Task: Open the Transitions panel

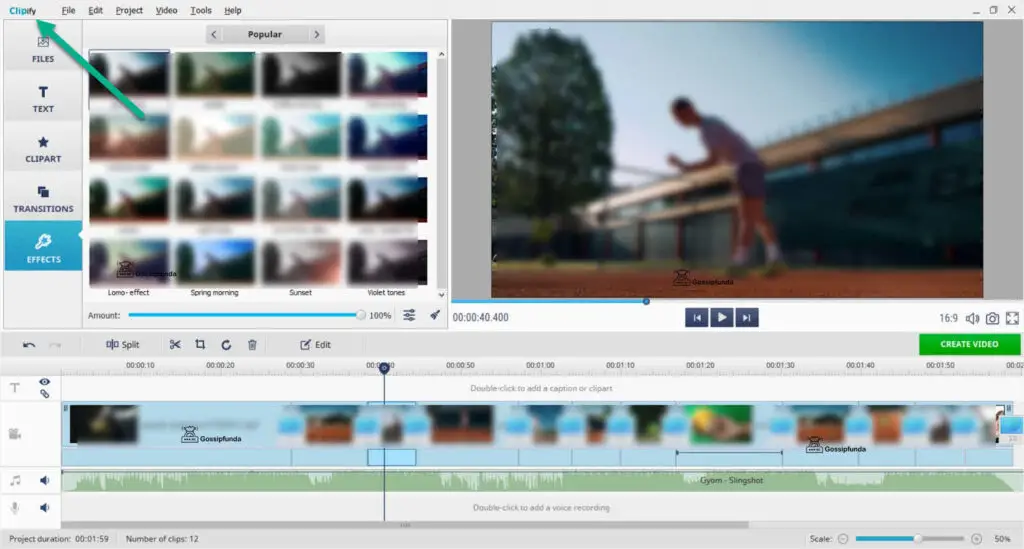Action: tap(43, 198)
